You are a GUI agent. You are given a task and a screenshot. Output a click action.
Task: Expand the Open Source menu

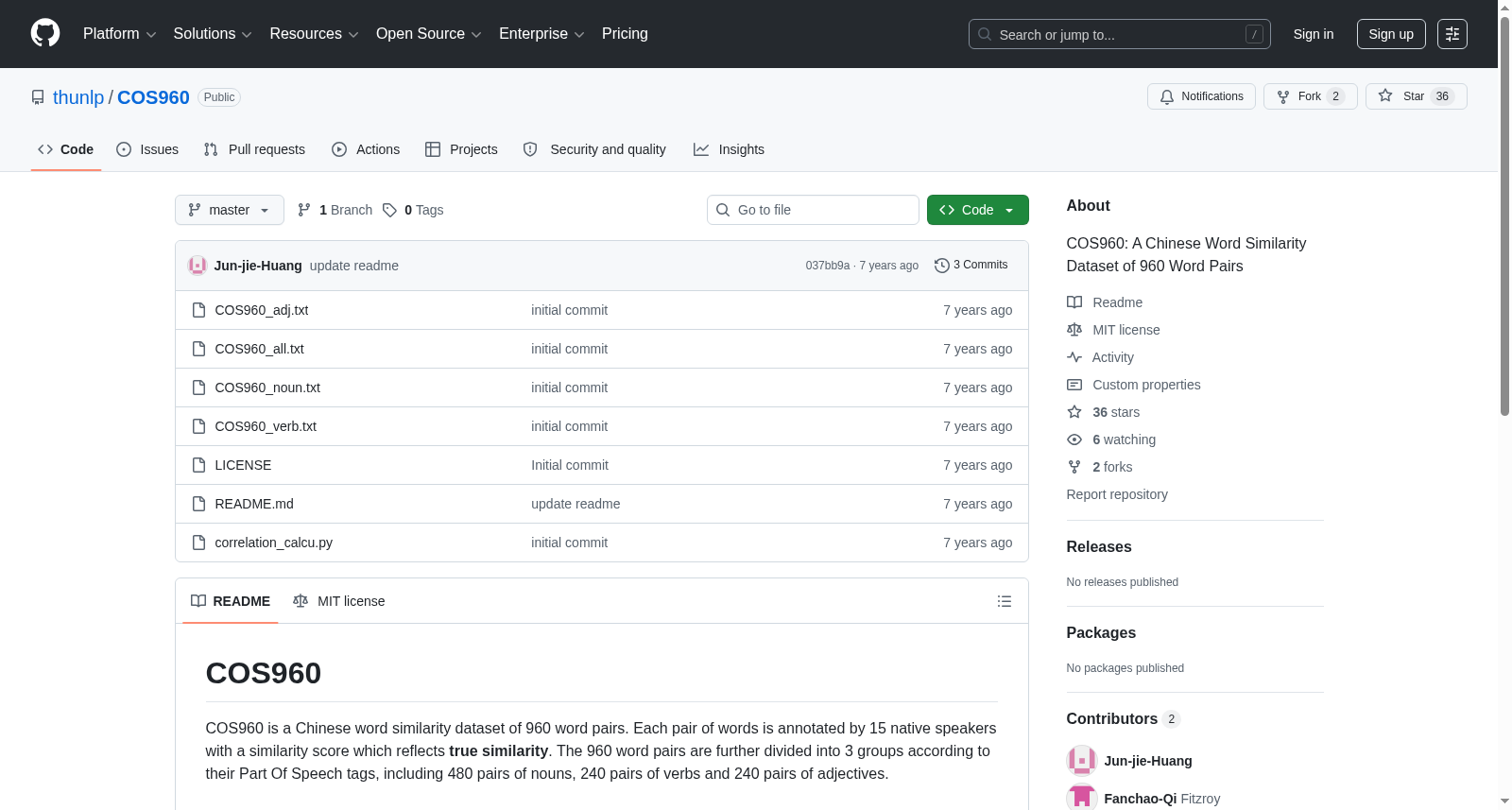click(x=429, y=34)
